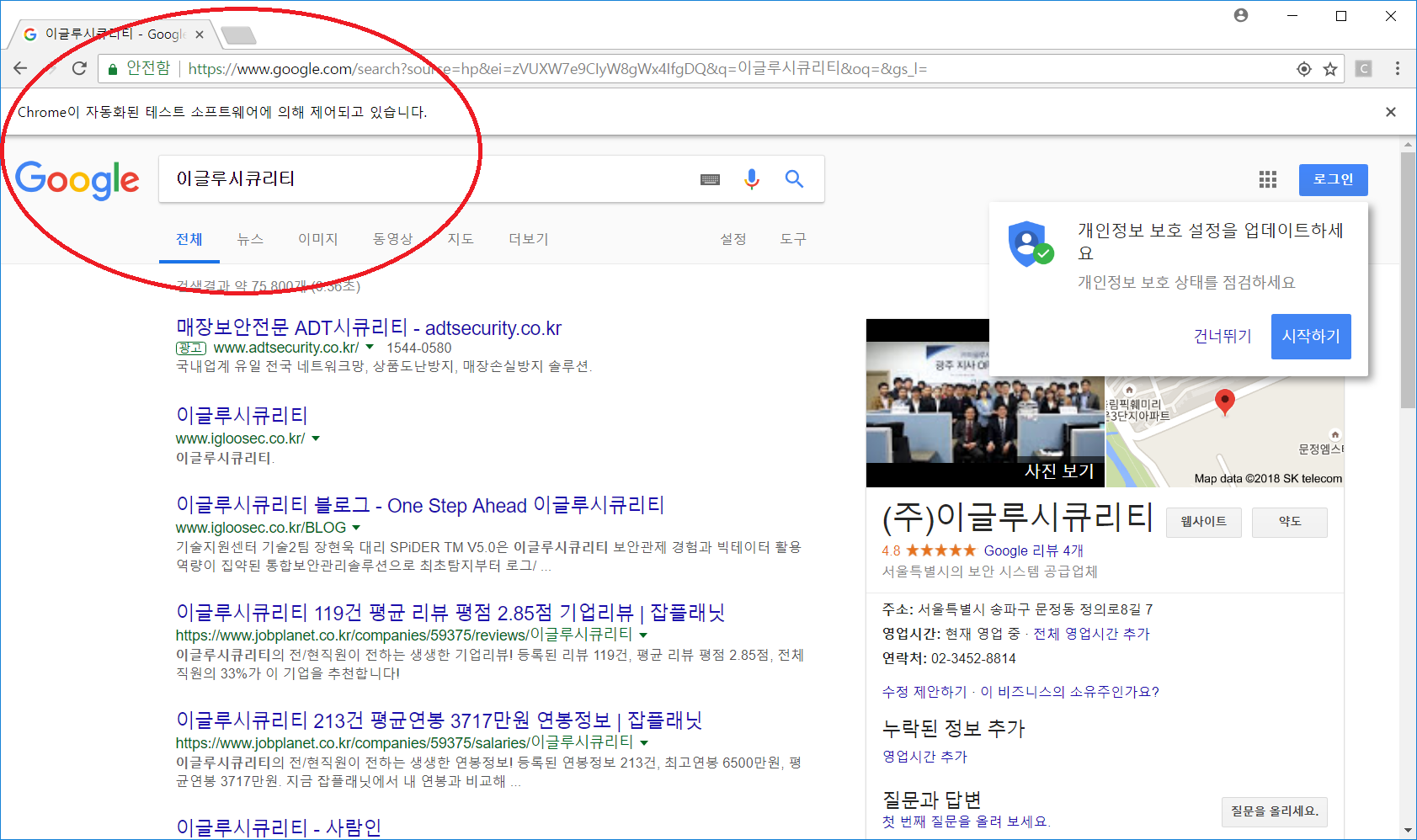Expand dropdown next to jobplanet salaries URL
The image size is (1417, 840).
(644, 743)
